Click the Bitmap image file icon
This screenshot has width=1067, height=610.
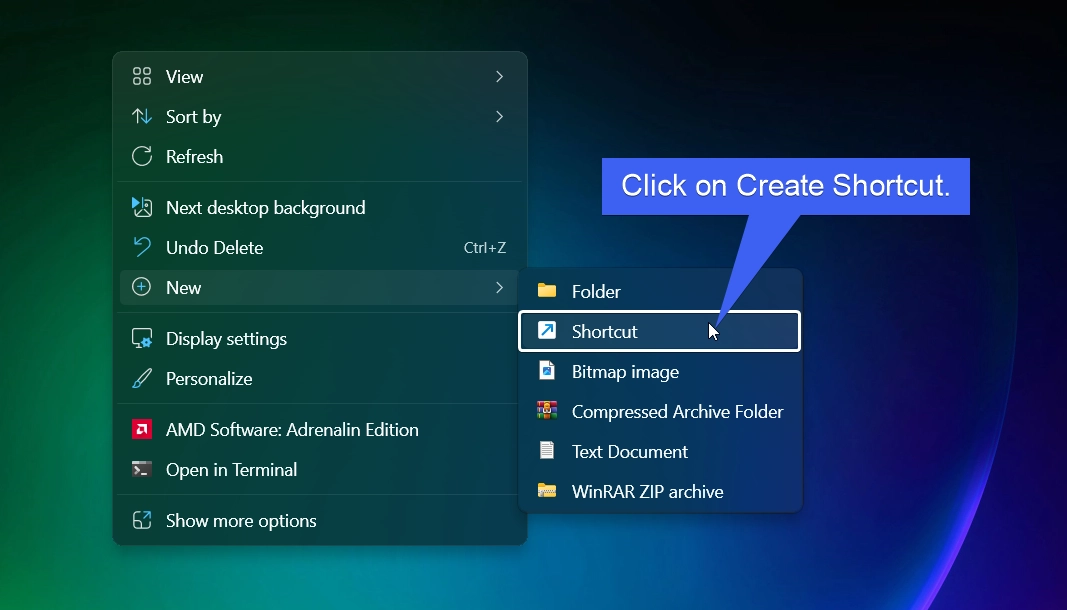547,370
